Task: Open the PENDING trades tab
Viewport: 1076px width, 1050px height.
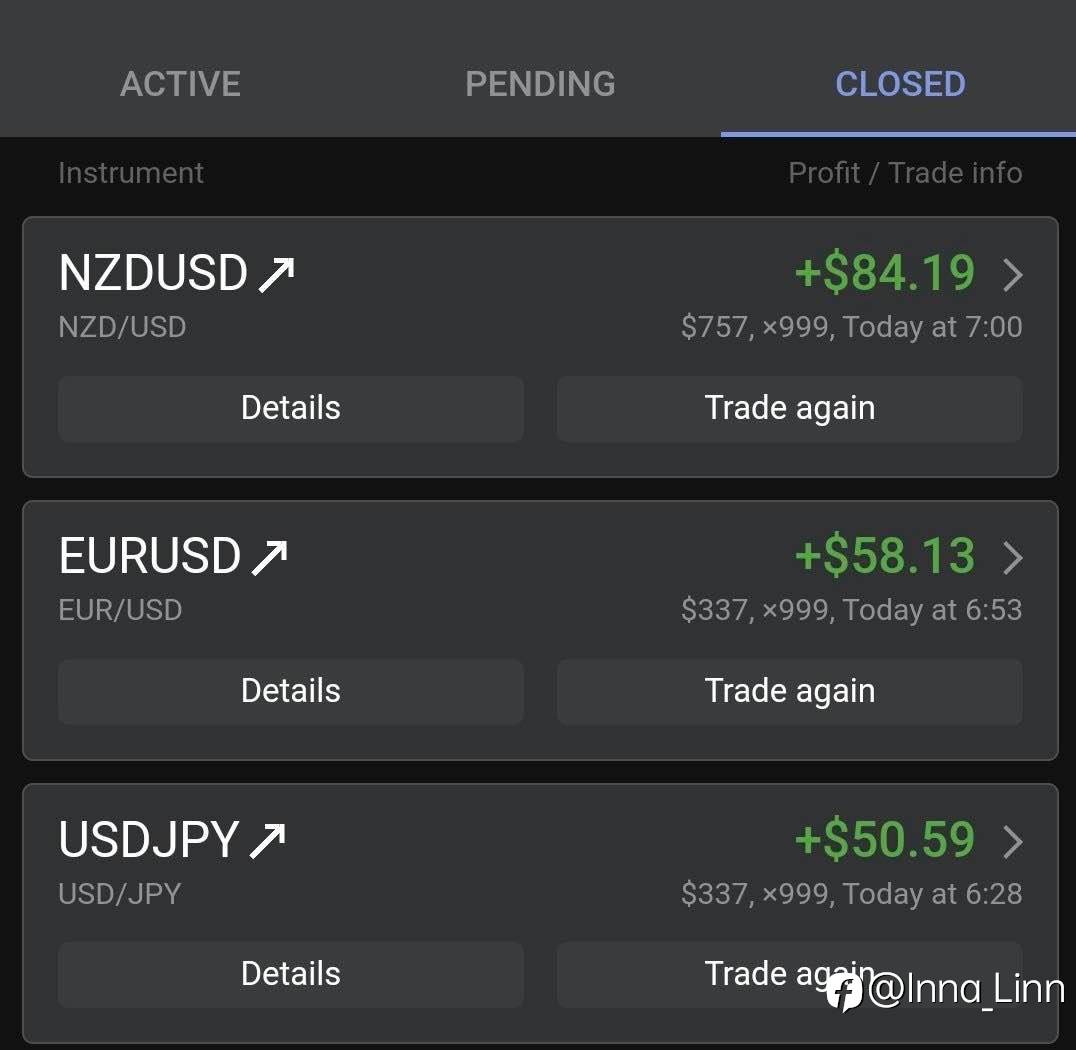Action: [x=540, y=84]
